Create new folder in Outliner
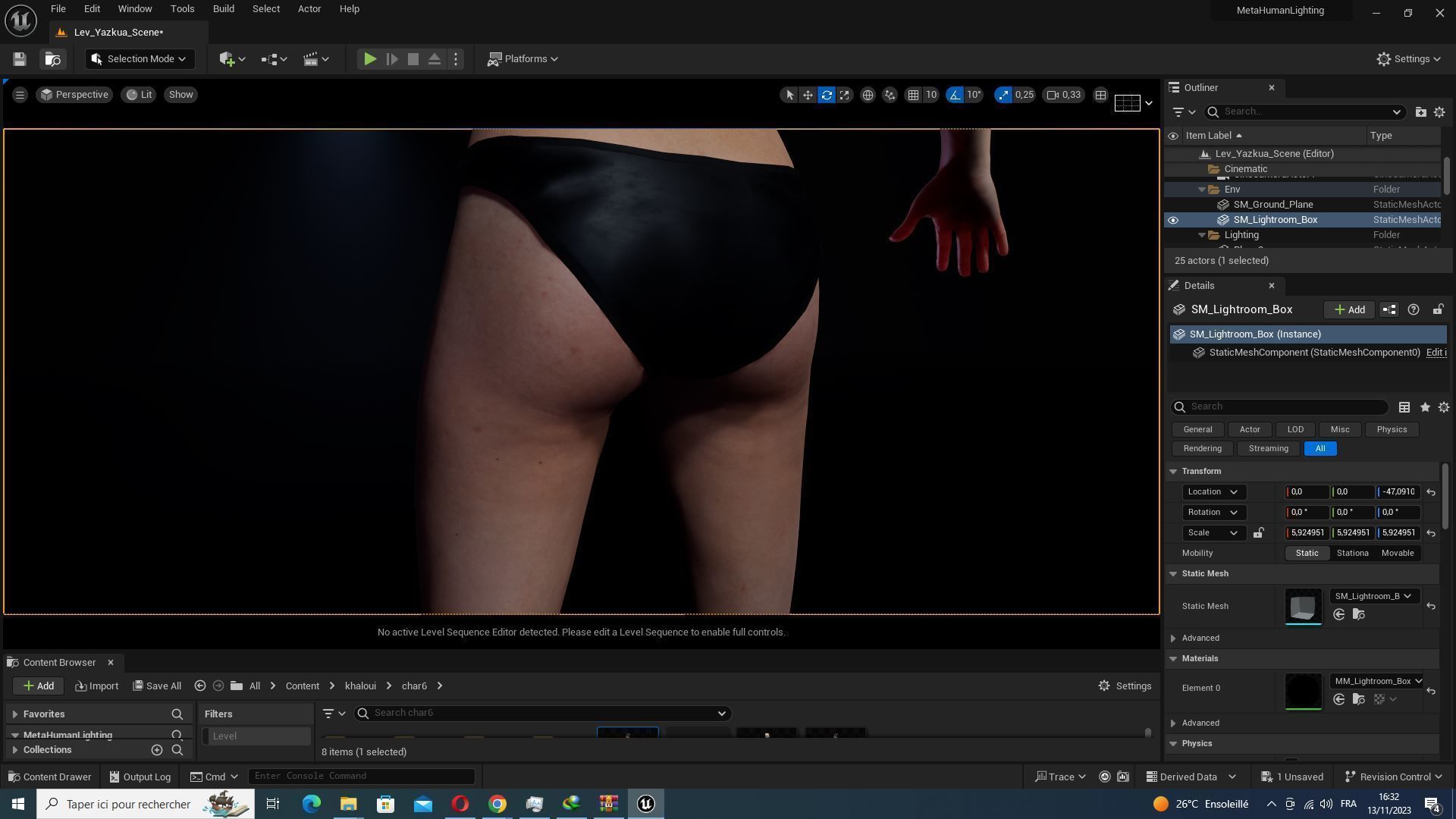The image size is (1456, 819). [1420, 112]
